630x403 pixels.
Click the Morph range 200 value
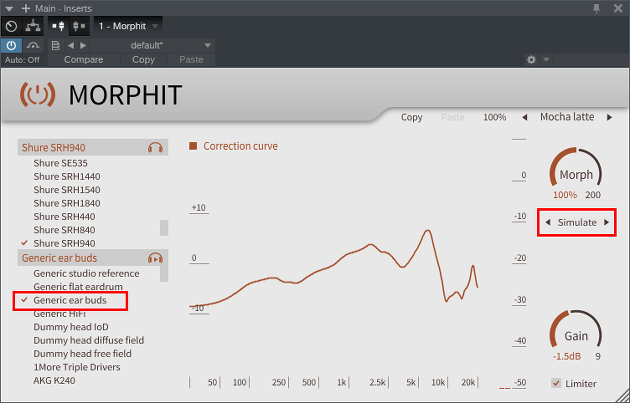593,195
